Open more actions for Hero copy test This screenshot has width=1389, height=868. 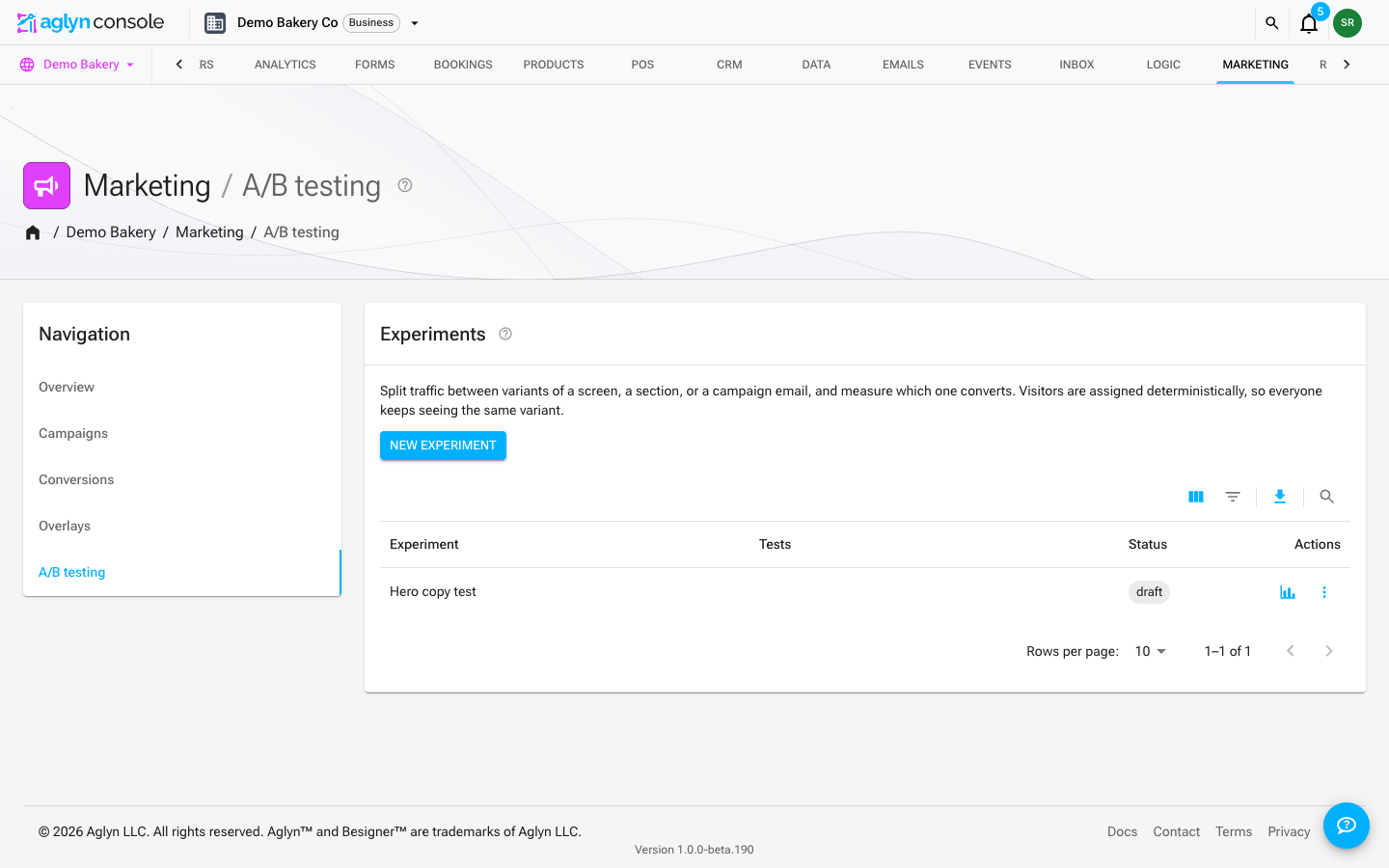tap(1324, 592)
